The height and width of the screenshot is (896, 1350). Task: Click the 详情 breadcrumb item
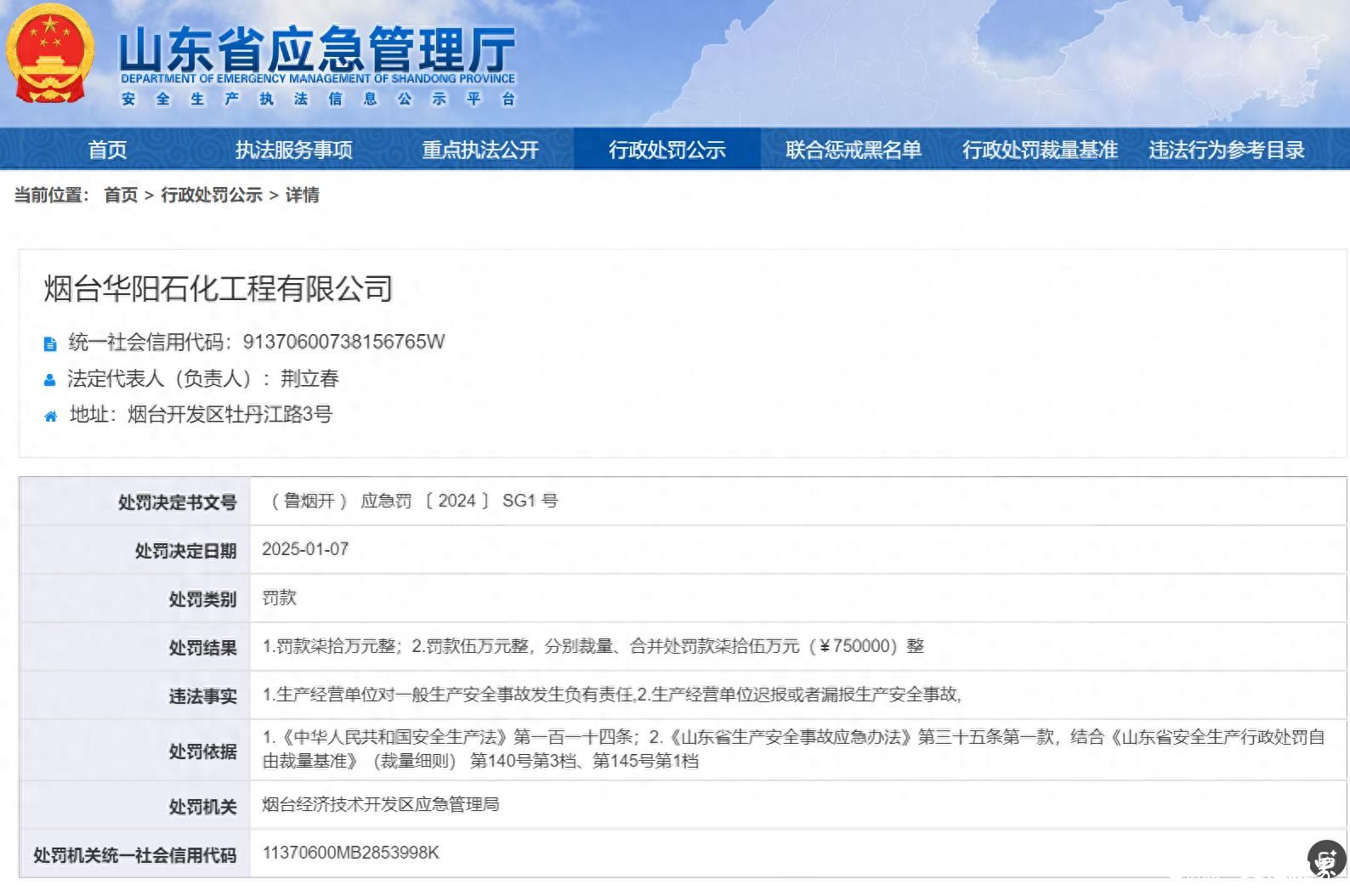tap(303, 195)
